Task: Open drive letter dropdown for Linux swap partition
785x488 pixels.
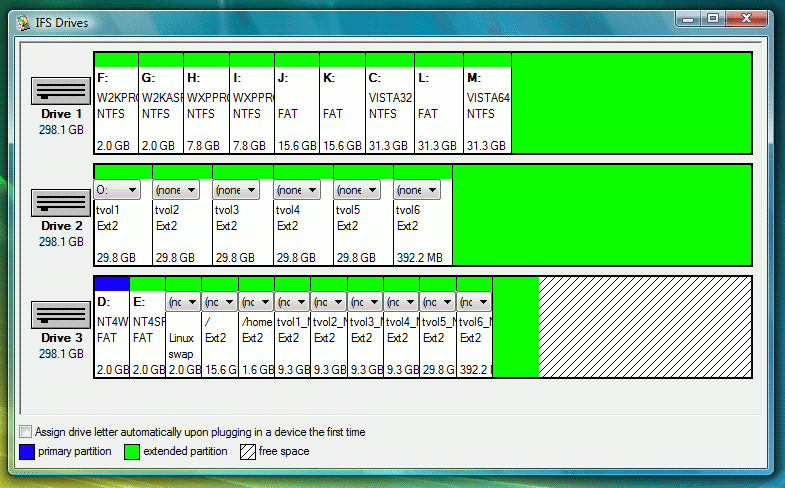Action: [184, 301]
